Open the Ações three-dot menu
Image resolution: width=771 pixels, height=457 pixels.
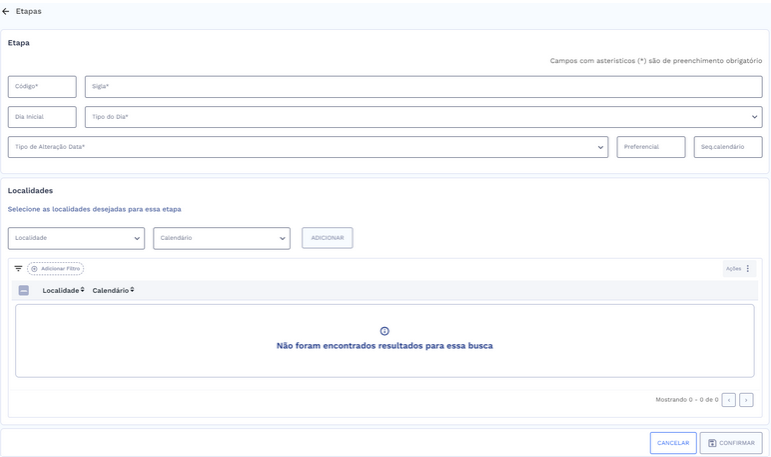pyautogui.click(x=748, y=269)
